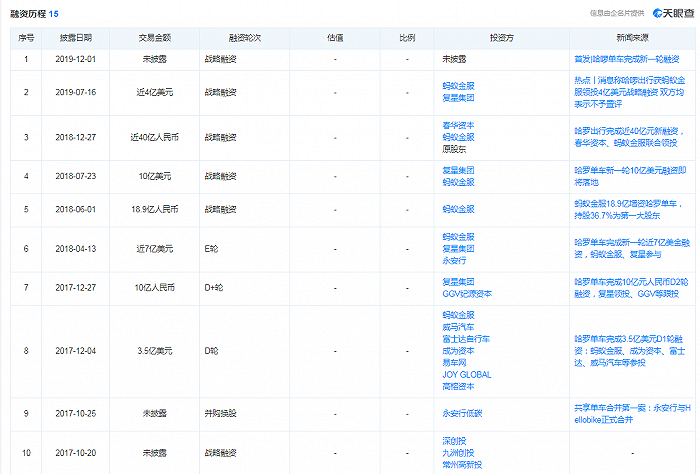Open investor 常州高新投
The height and width of the screenshot is (474, 700).
[462, 465]
